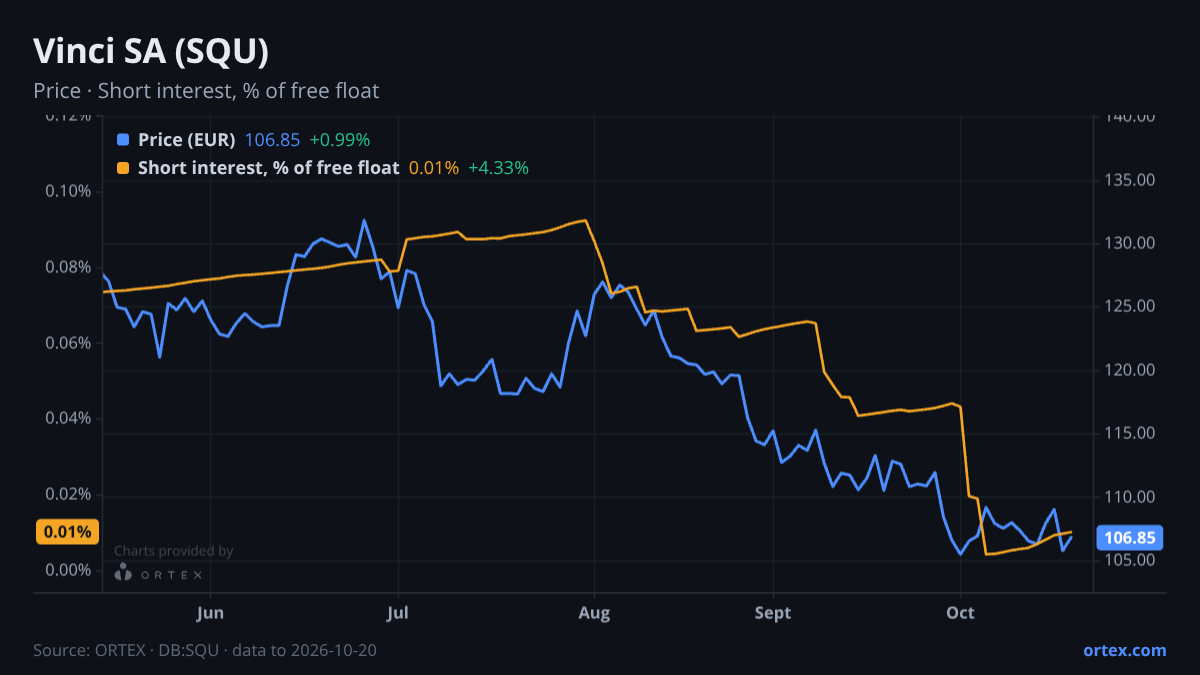Click the 135.00 right axis label
Screen dimensions: 1200x675
coord(1130,180)
